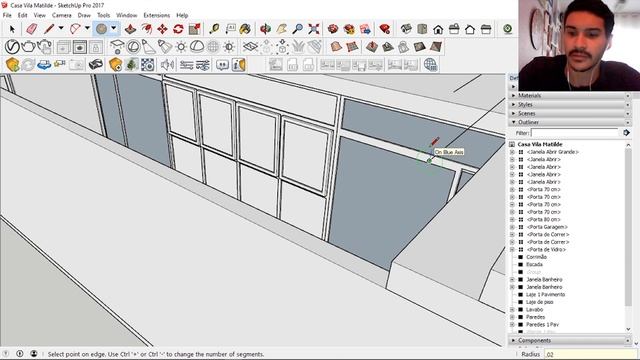Screen dimensions: 640x360
Task: Expand the Lavabo tree node
Action: 512,310
